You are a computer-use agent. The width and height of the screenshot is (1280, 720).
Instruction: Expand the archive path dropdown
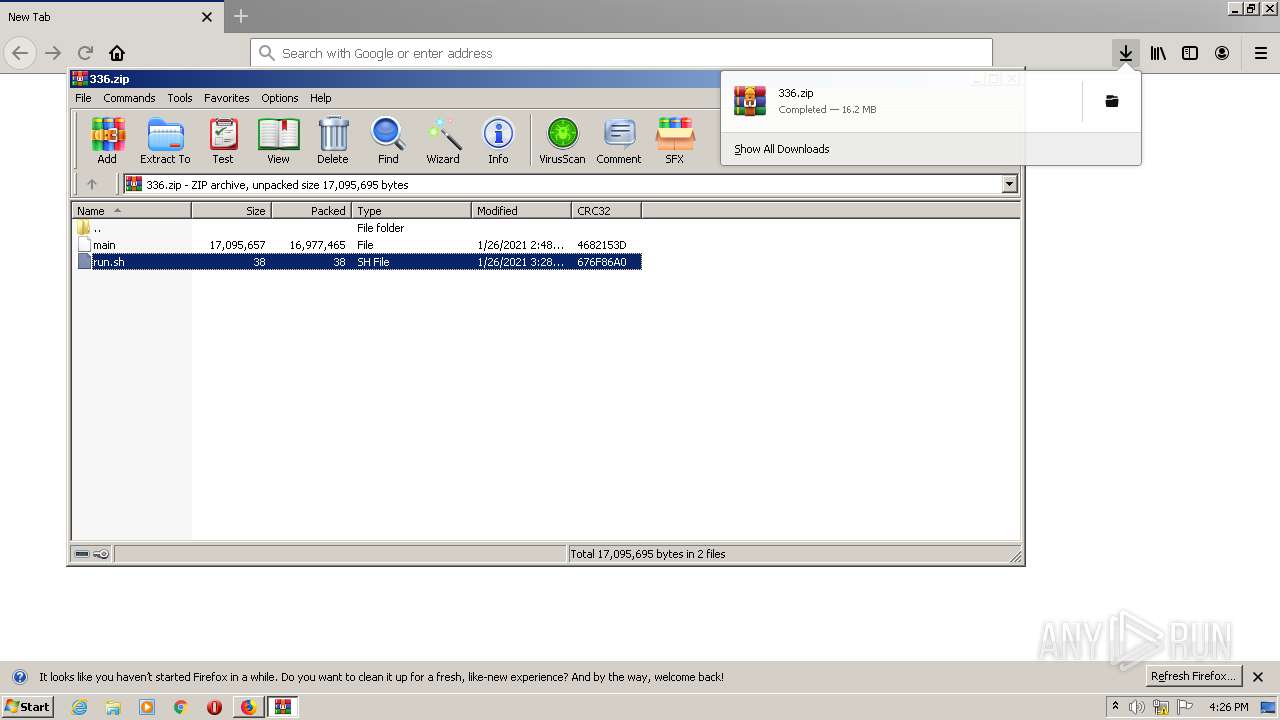tap(1009, 184)
